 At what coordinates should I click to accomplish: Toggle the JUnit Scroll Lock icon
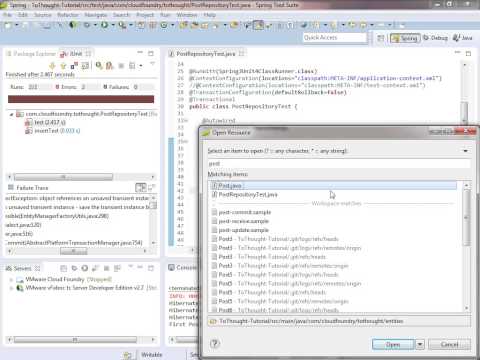(85, 66)
